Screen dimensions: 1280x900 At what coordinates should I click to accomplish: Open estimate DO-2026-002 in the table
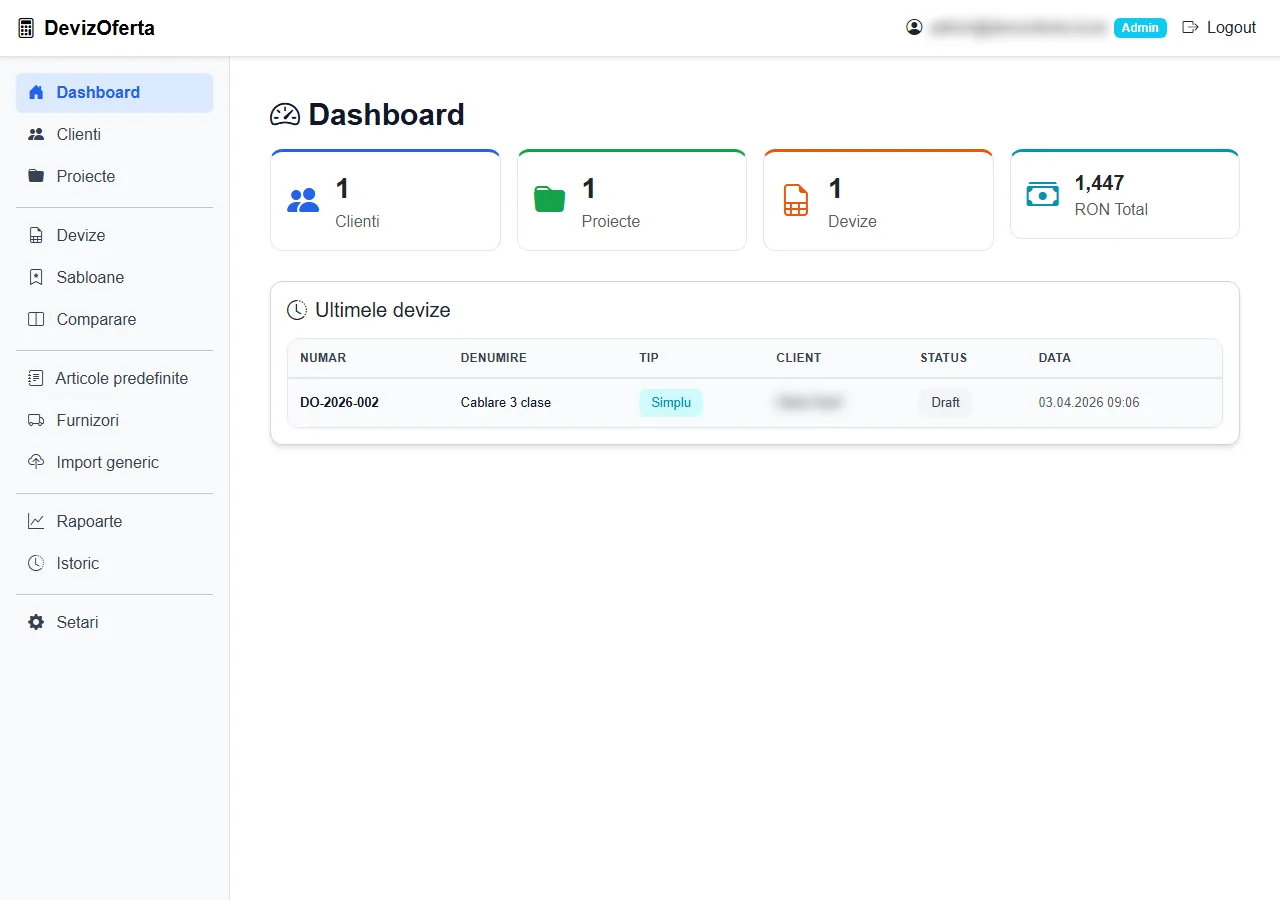tap(339, 403)
